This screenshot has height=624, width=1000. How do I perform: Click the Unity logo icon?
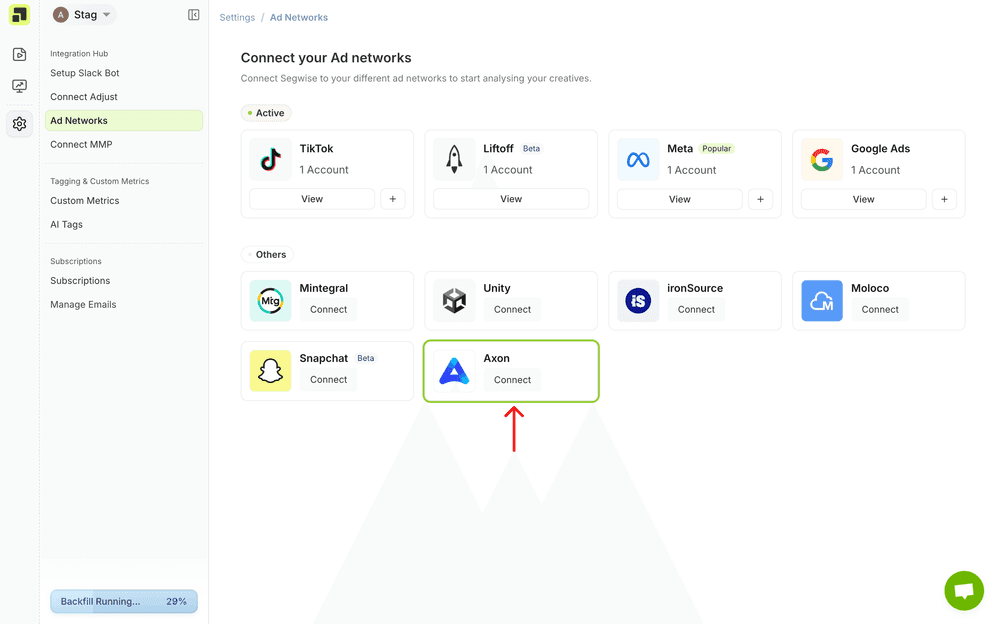454,301
